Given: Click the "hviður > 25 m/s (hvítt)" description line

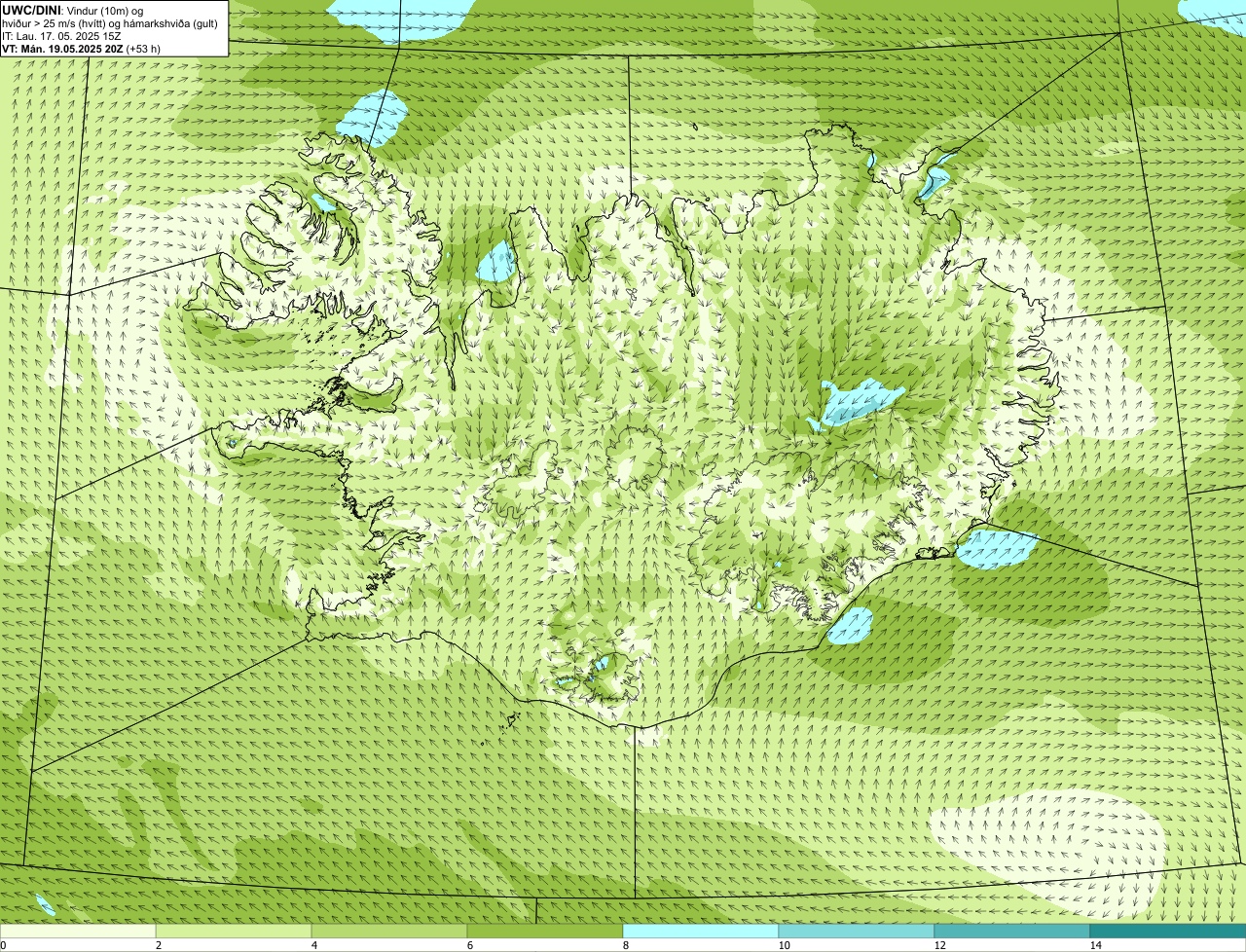Looking at the screenshot, I should [x=110, y=23].
